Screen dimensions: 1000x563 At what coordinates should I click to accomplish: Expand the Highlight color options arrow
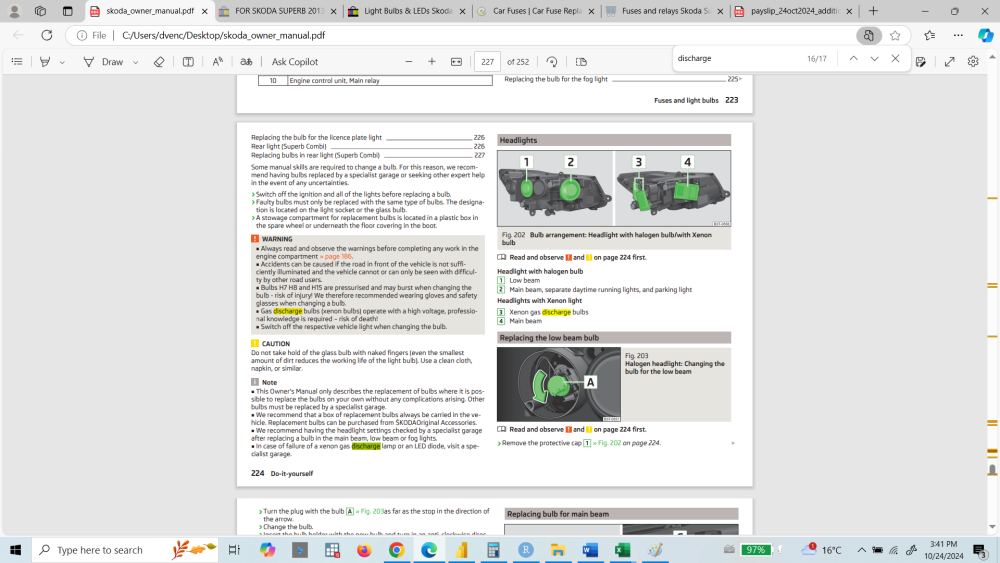tap(62, 62)
